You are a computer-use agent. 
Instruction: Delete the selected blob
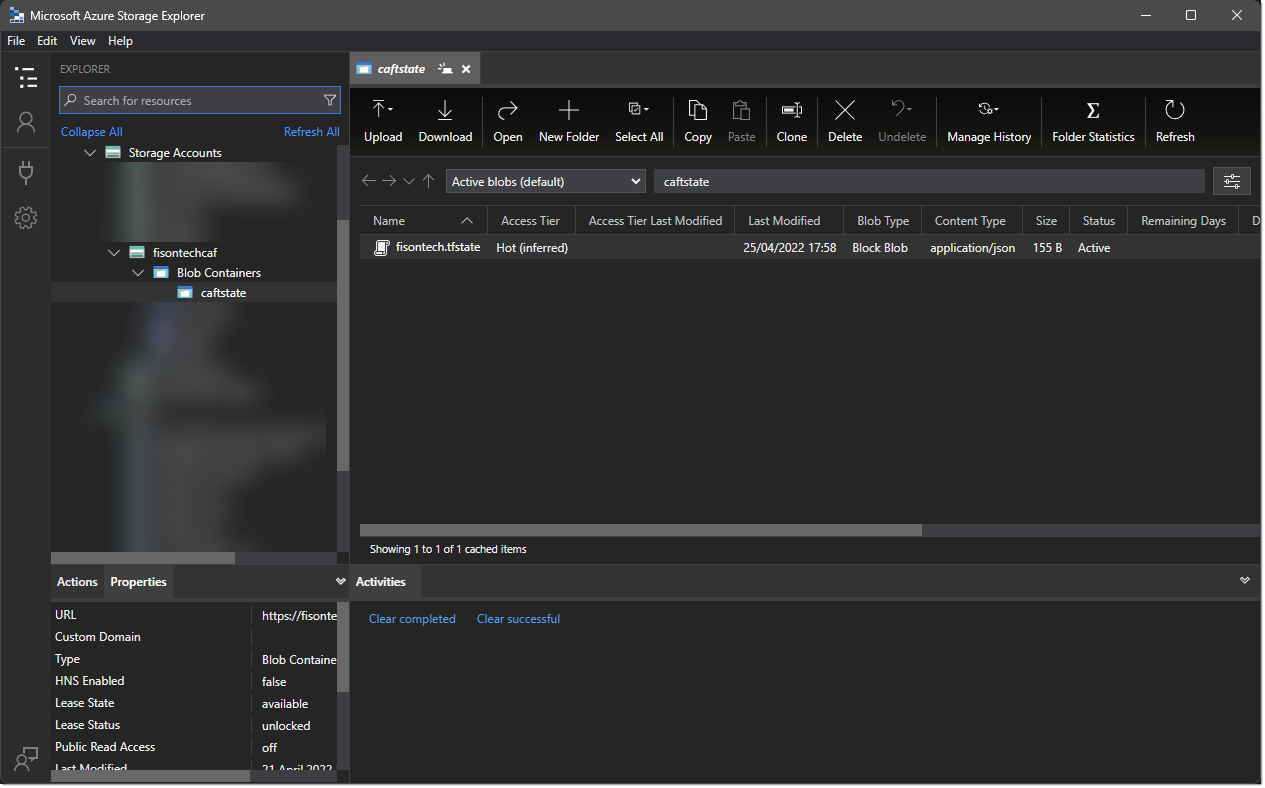tap(845, 122)
